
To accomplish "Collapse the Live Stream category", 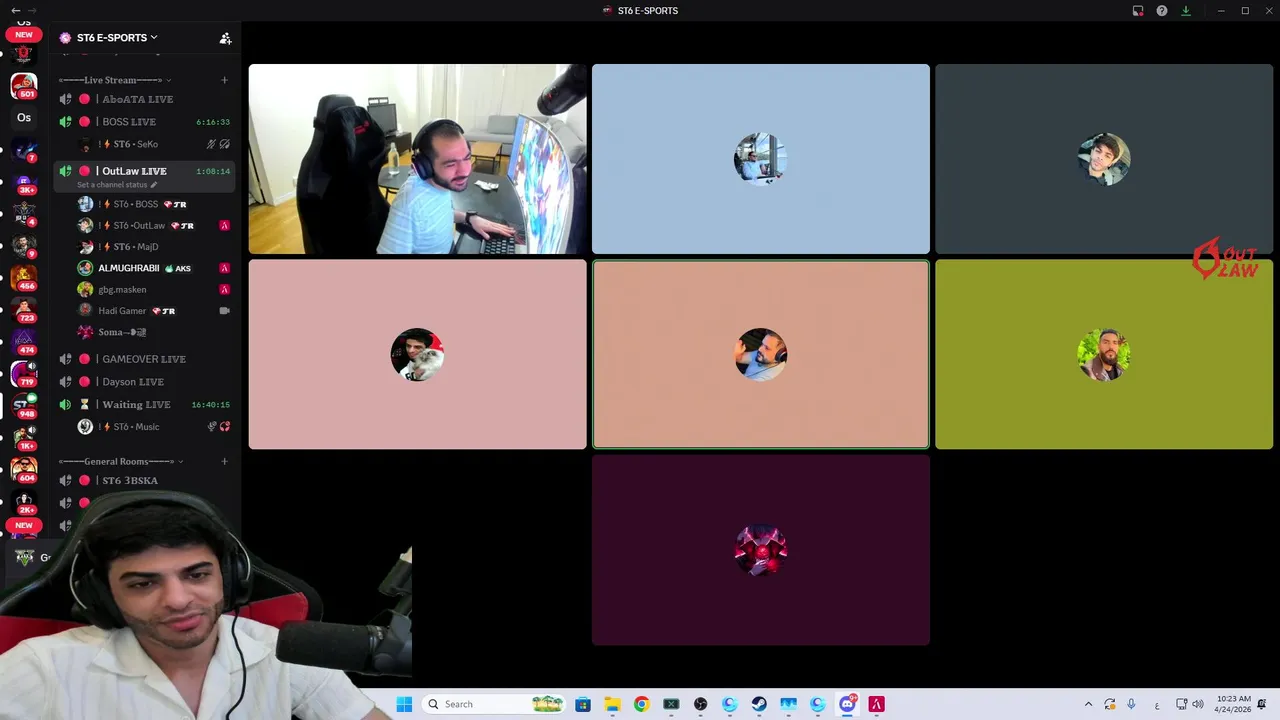I will [x=114, y=80].
